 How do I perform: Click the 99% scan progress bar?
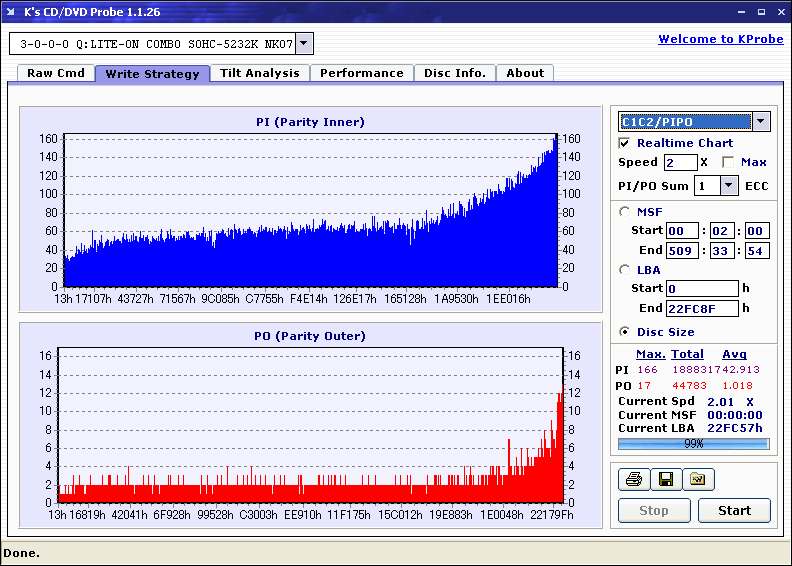(x=694, y=444)
